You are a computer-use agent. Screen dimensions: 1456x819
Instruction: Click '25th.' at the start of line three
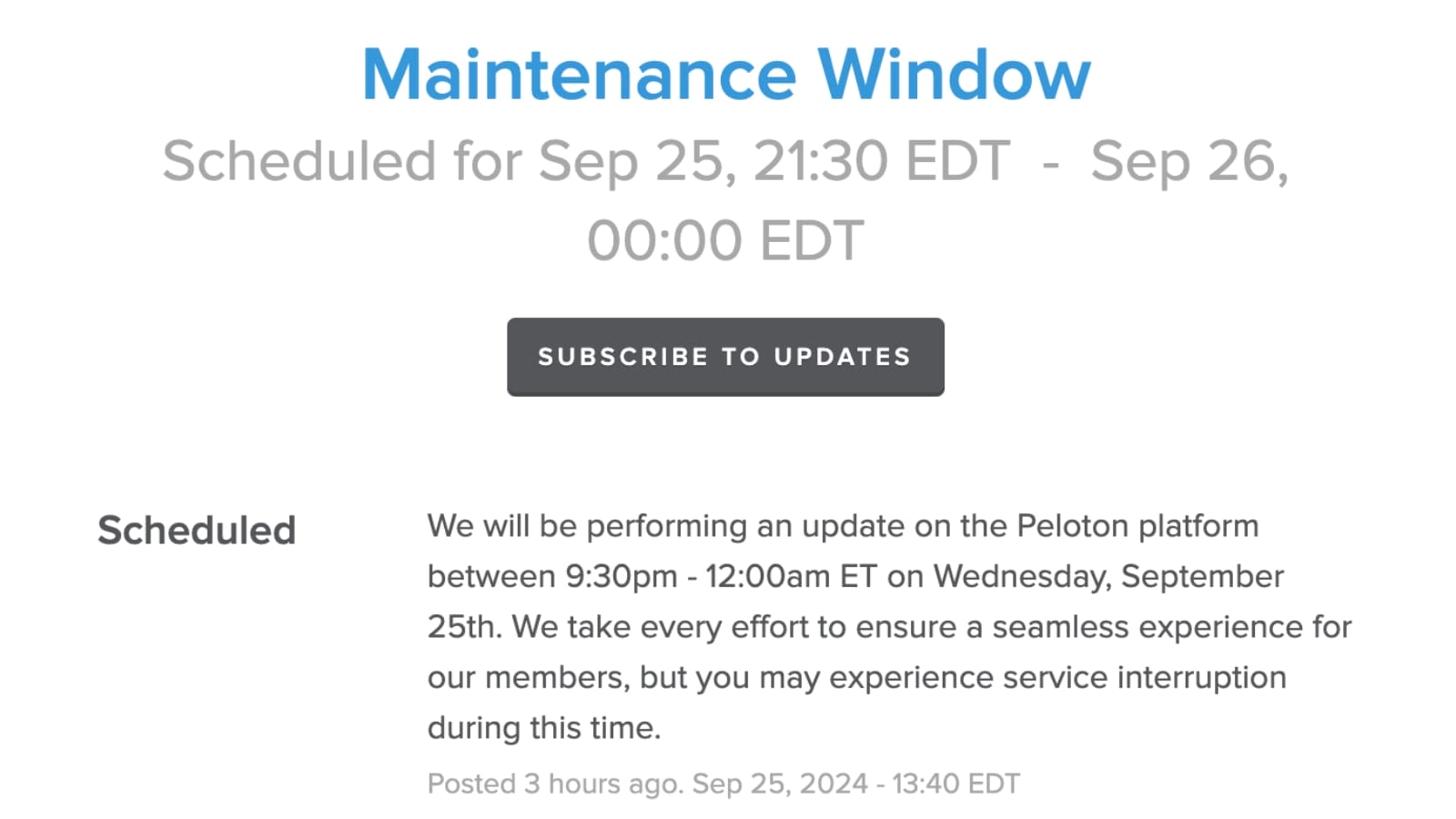point(464,627)
